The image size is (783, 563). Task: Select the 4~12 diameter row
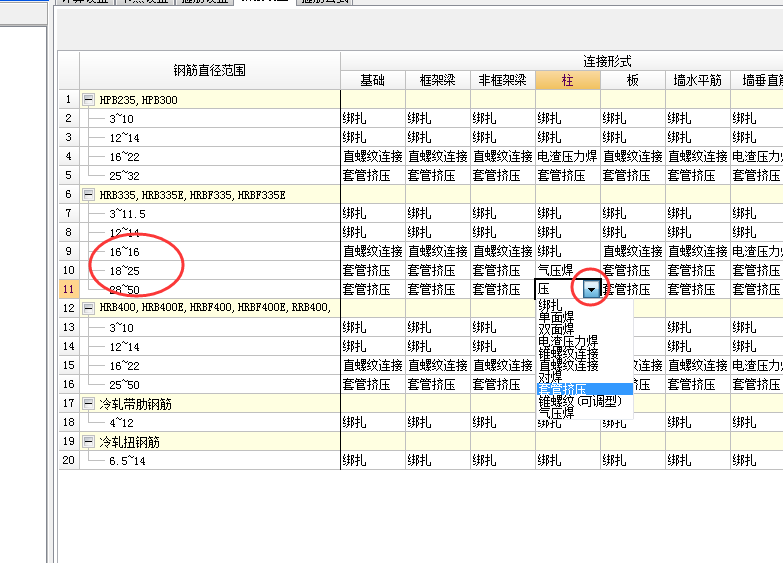(121, 423)
